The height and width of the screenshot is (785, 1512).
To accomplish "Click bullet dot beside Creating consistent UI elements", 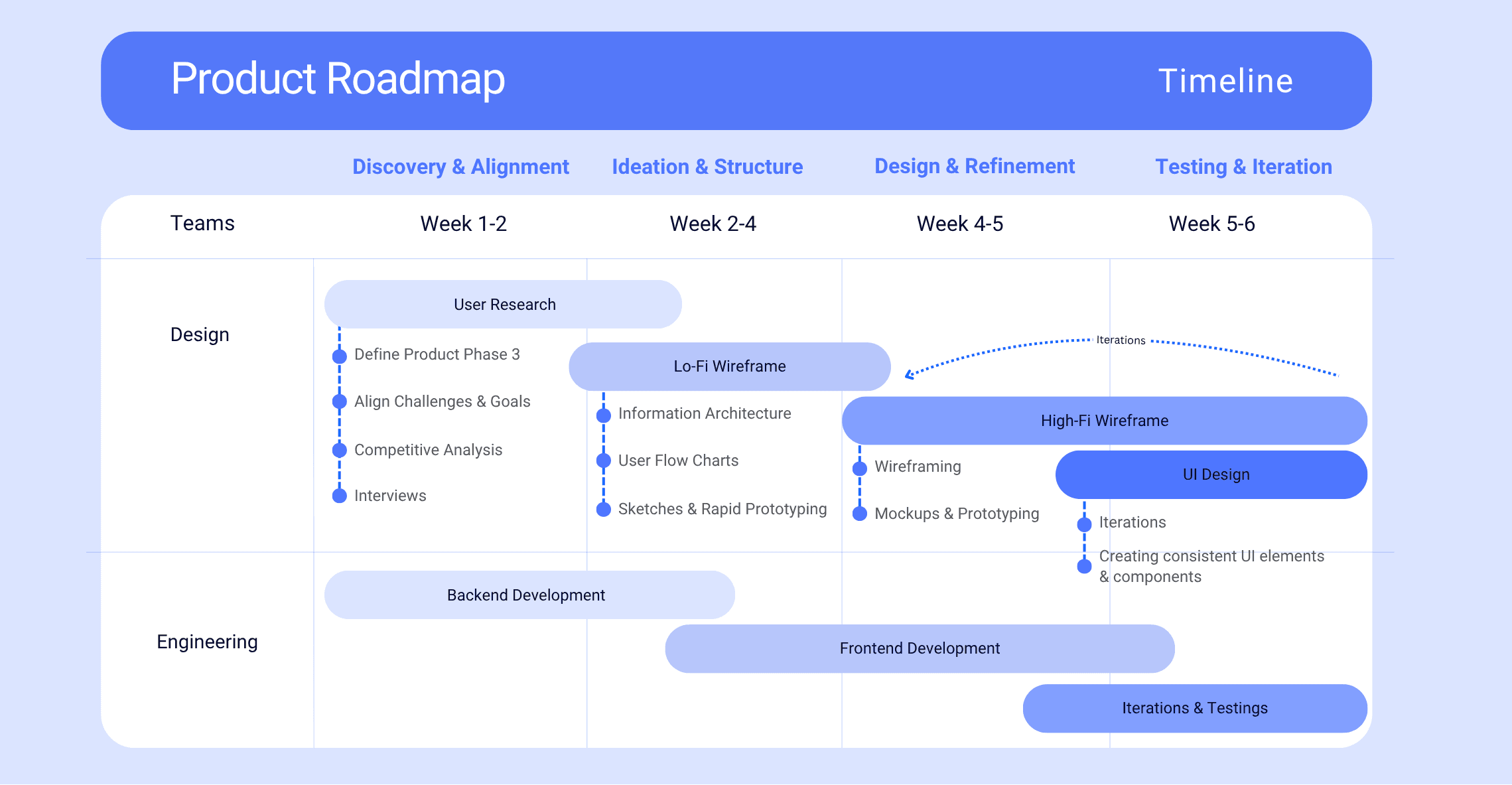I will (1084, 566).
